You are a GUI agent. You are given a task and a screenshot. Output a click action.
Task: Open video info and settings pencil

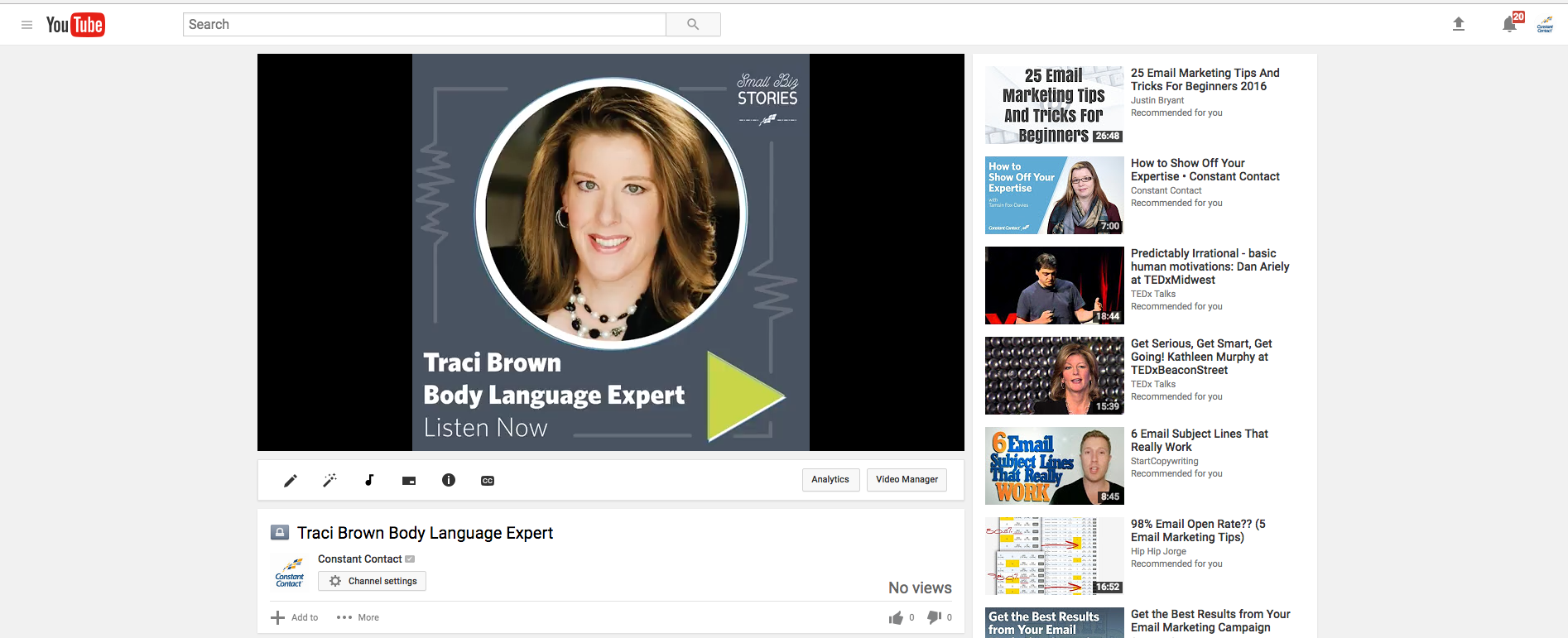tap(291, 480)
